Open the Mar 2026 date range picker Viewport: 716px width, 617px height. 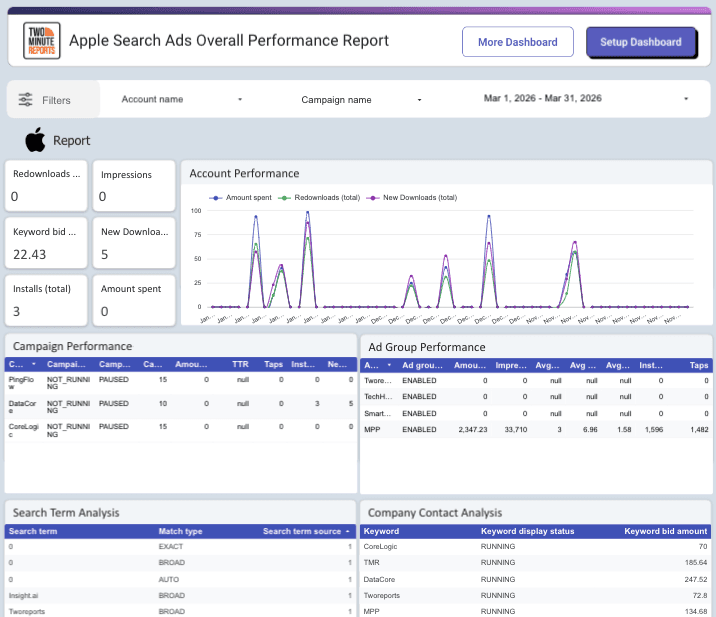coord(586,98)
